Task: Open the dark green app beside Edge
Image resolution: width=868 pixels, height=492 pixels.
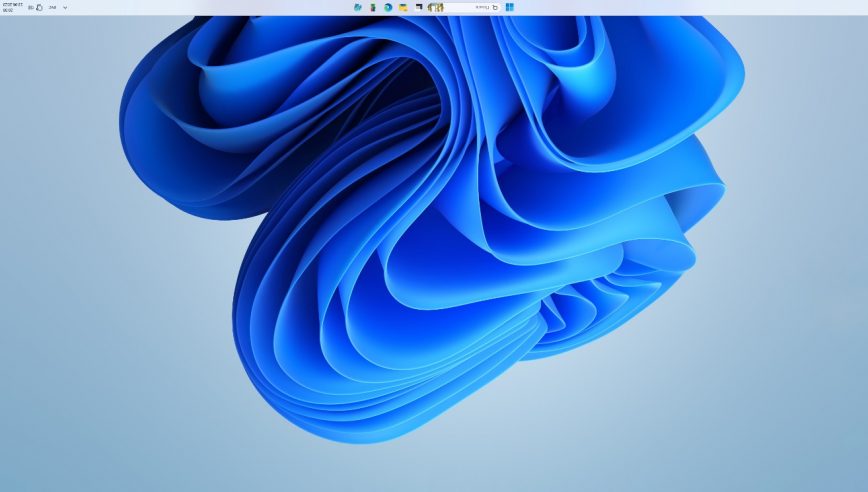Action: [x=373, y=7]
